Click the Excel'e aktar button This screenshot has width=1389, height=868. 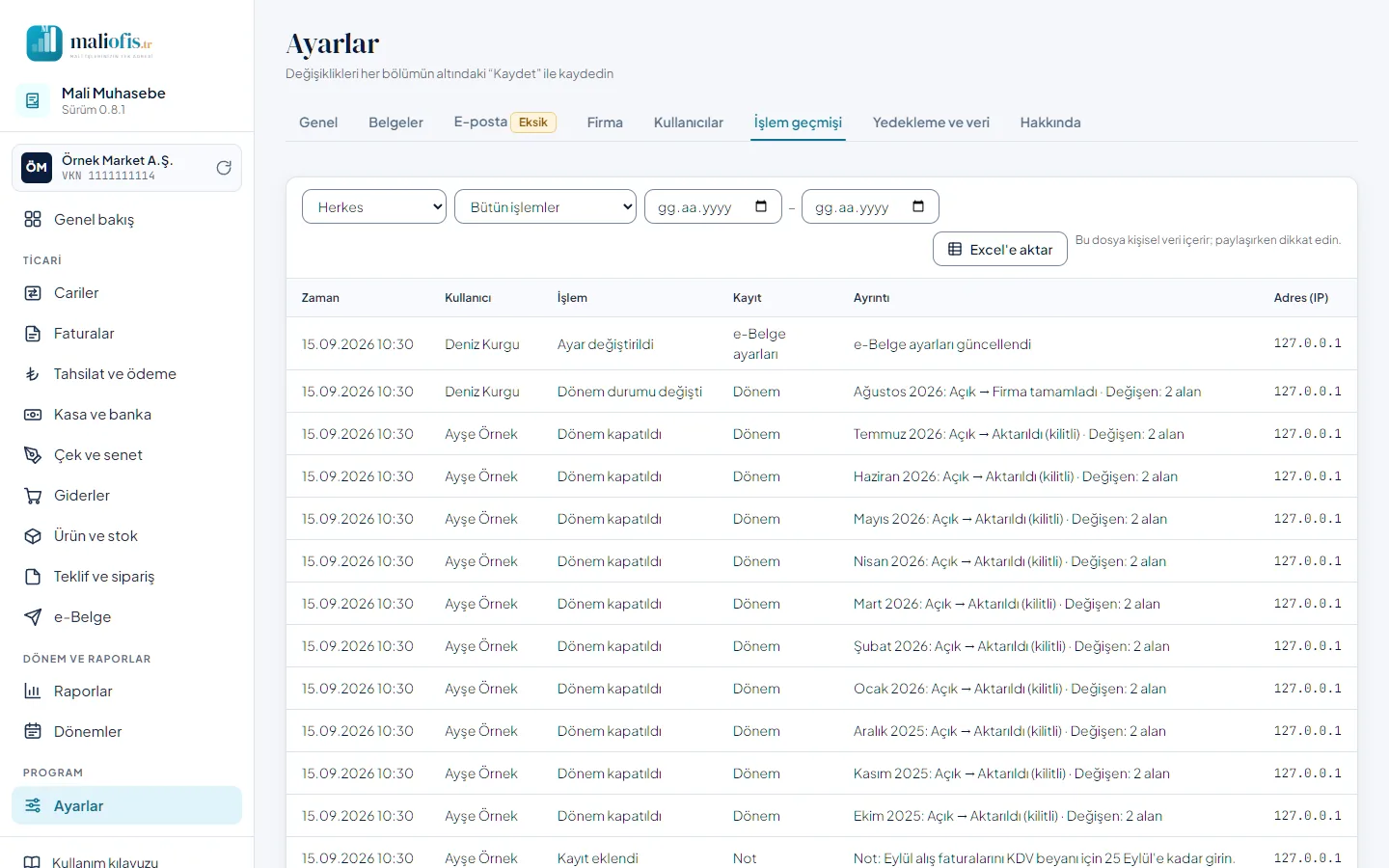[1000, 249]
